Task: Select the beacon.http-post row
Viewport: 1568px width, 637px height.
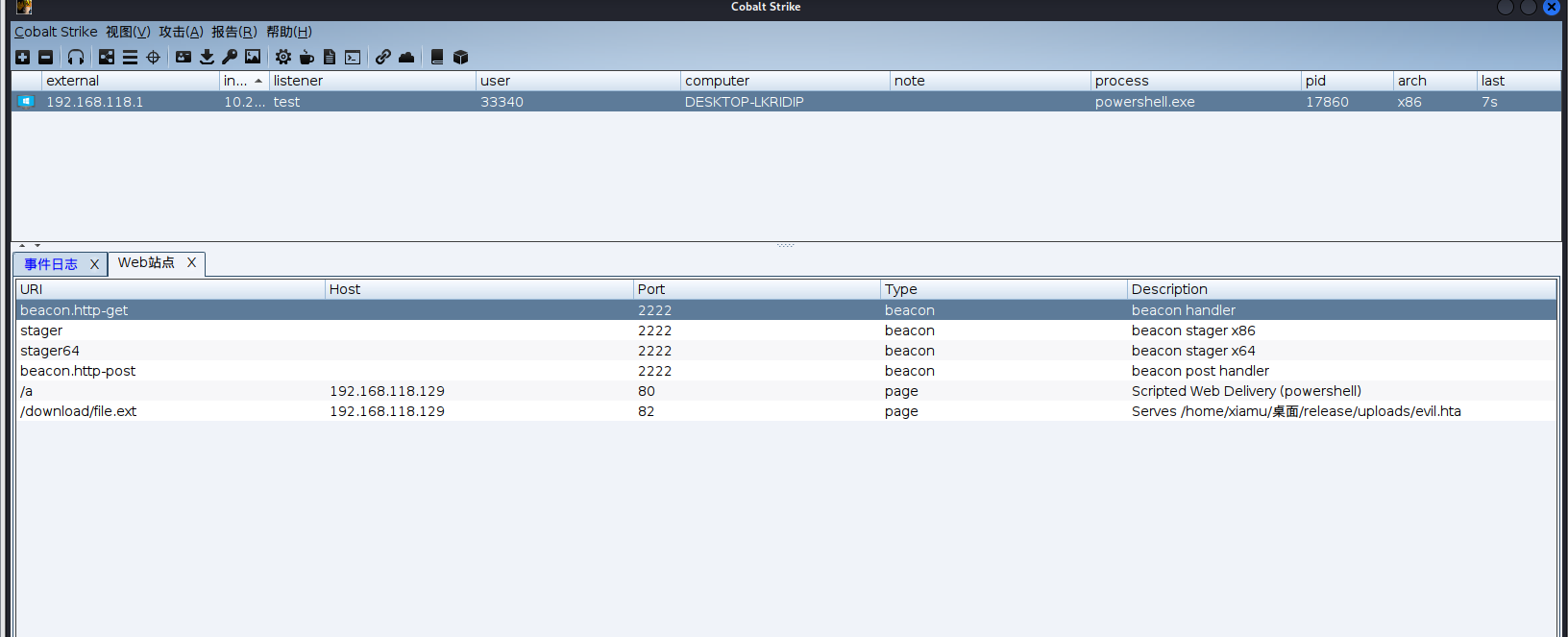Action: [x=786, y=371]
